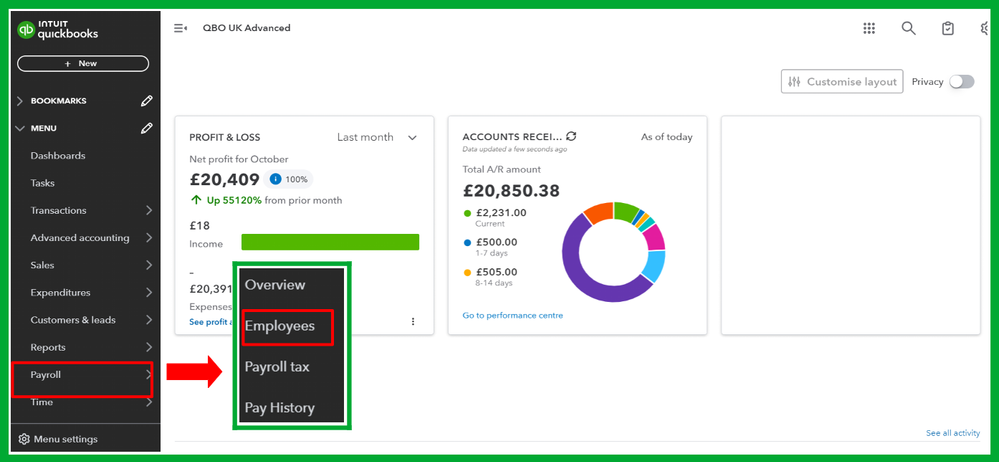Refresh the Accounts Receivable data
The width and height of the screenshot is (999, 462).
[571, 136]
